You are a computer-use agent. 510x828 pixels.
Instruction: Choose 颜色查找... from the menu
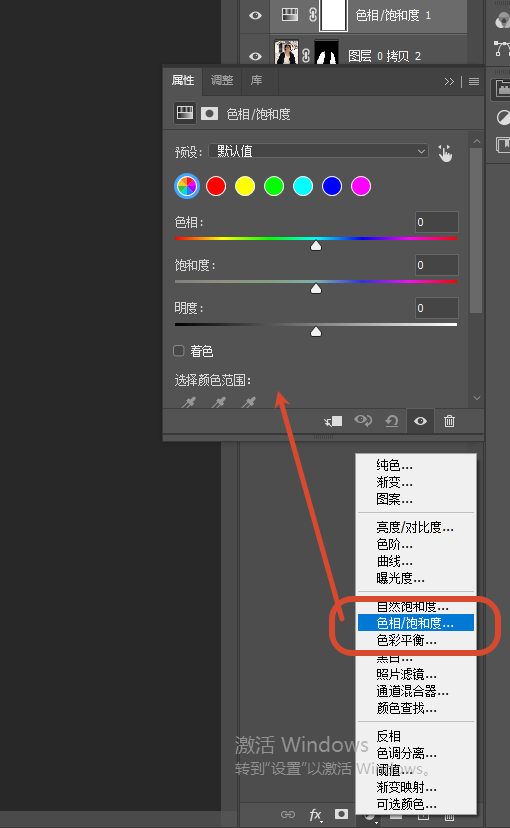coord(407,708)
